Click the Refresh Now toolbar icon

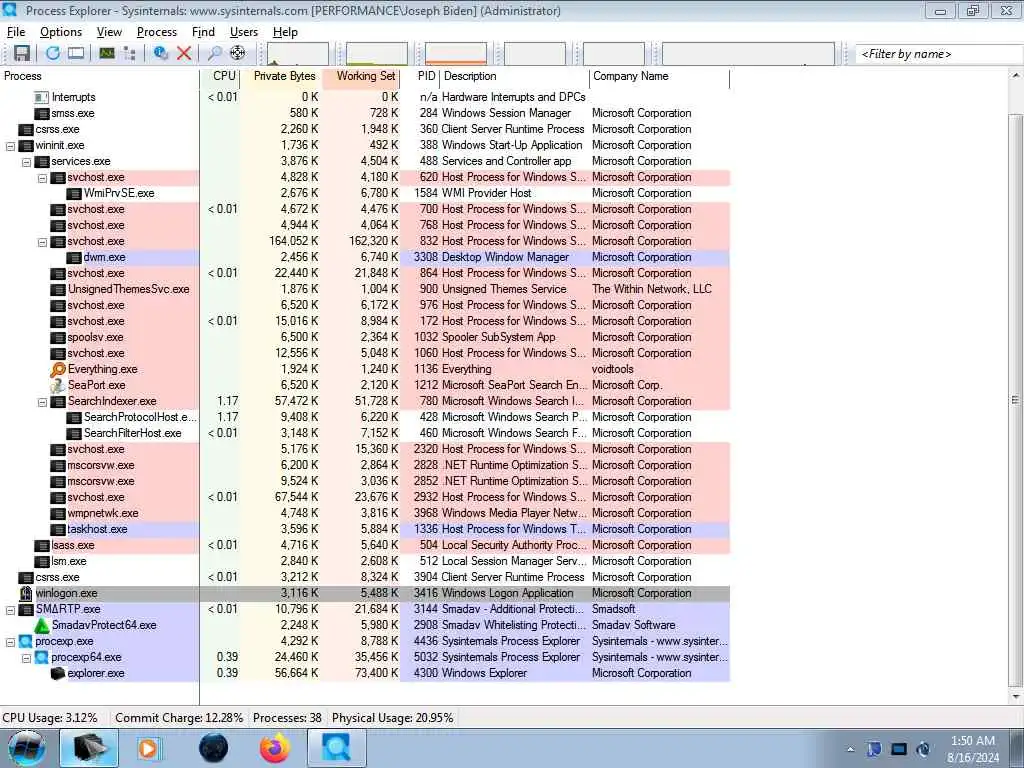[x=53, y=54]
